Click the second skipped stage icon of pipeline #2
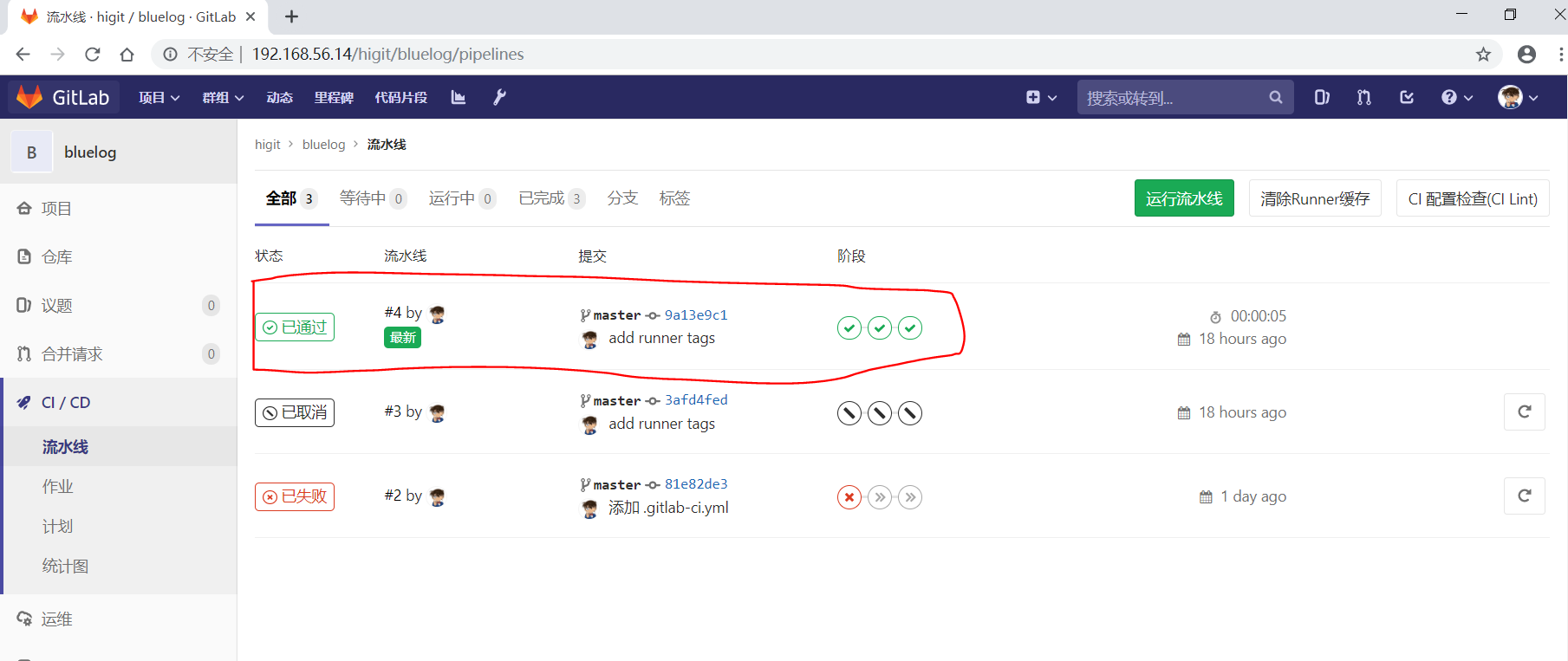Viewport: 1568px width, 661px height. click(880, 497)
